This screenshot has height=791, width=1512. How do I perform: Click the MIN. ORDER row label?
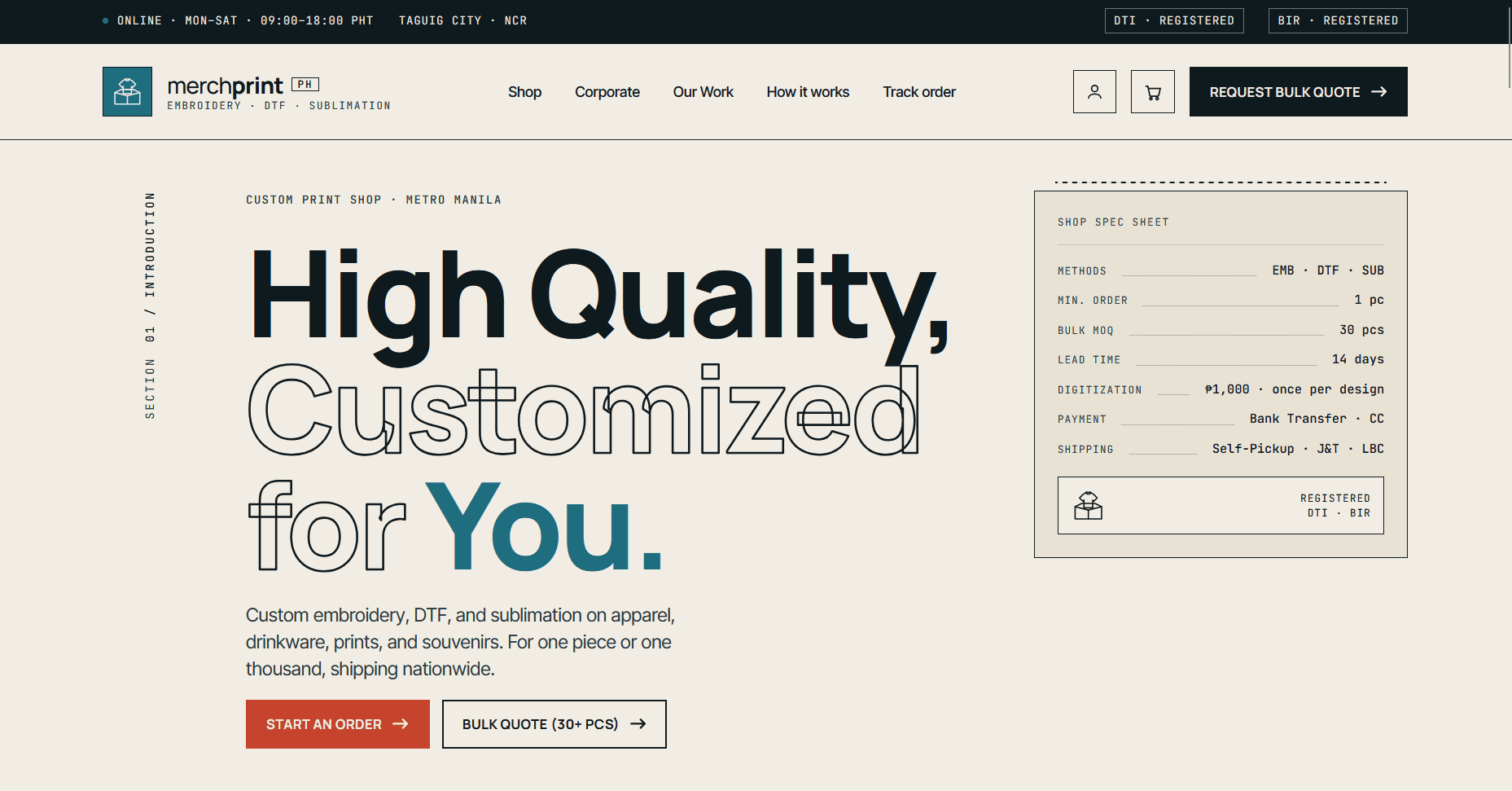[x=1093, y=301]
